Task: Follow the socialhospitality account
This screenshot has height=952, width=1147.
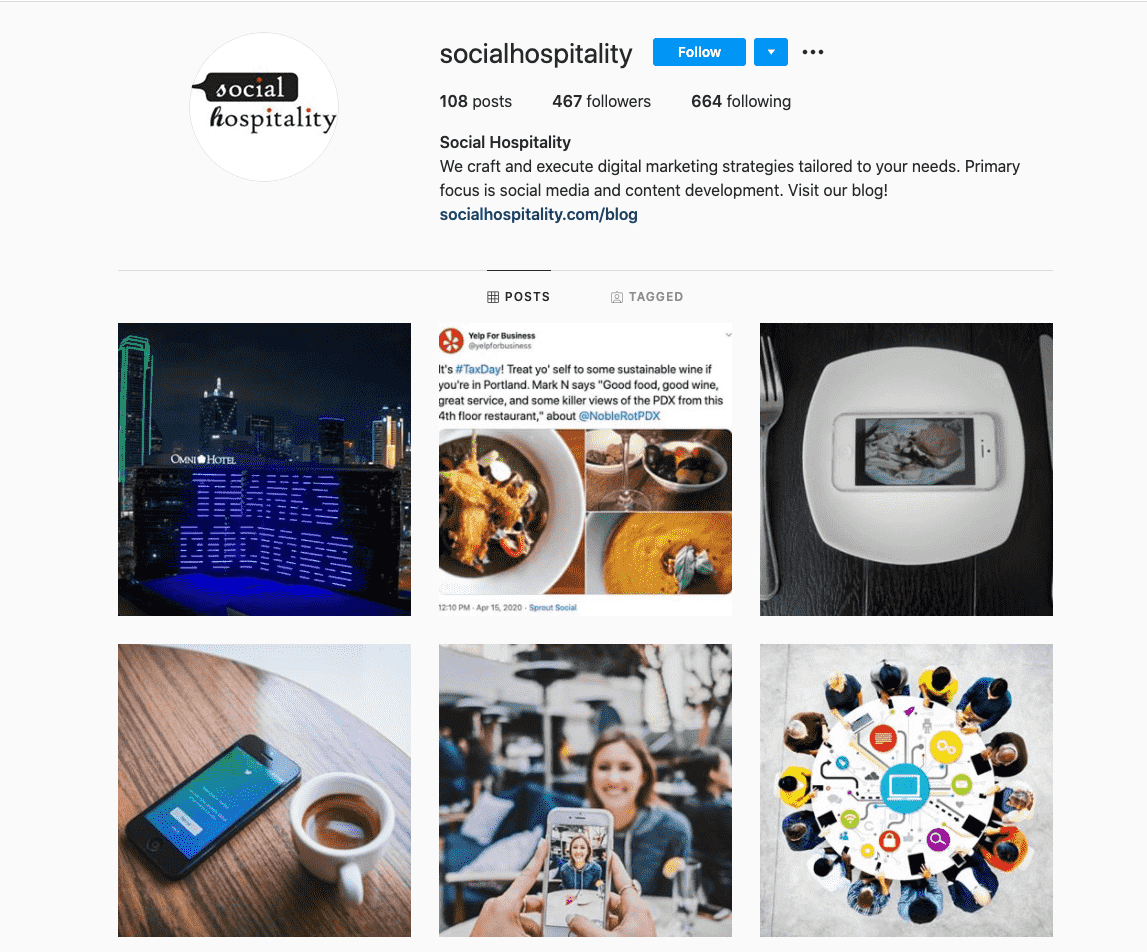Action: pyautogui.click(x=699, y=52)
